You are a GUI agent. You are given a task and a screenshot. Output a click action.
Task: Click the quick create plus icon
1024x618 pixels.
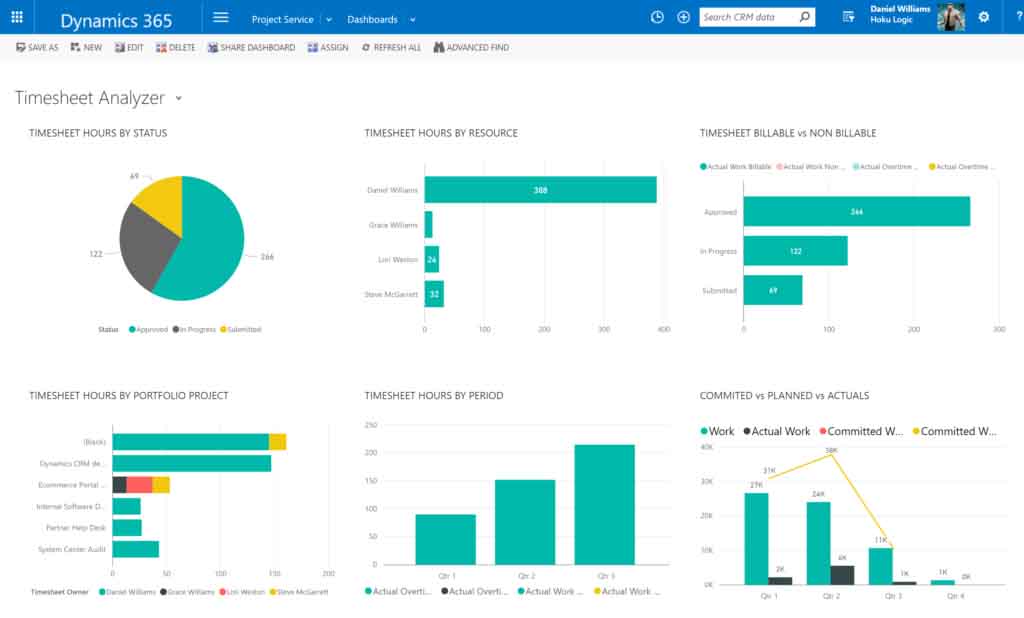tap(684, 17)
